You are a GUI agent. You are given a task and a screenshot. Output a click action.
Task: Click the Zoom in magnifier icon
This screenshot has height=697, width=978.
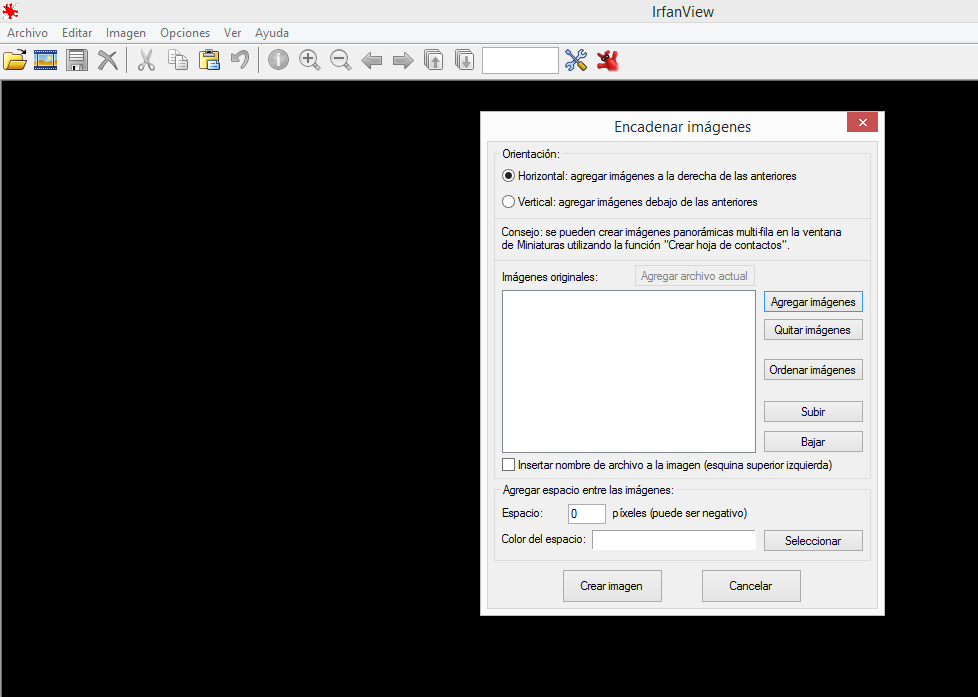pyautogui.click(x=309, y=61)
